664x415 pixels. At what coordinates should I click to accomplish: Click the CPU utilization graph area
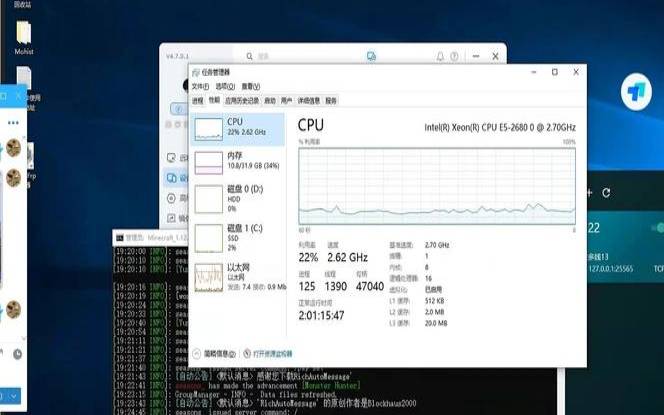(437, 184)
